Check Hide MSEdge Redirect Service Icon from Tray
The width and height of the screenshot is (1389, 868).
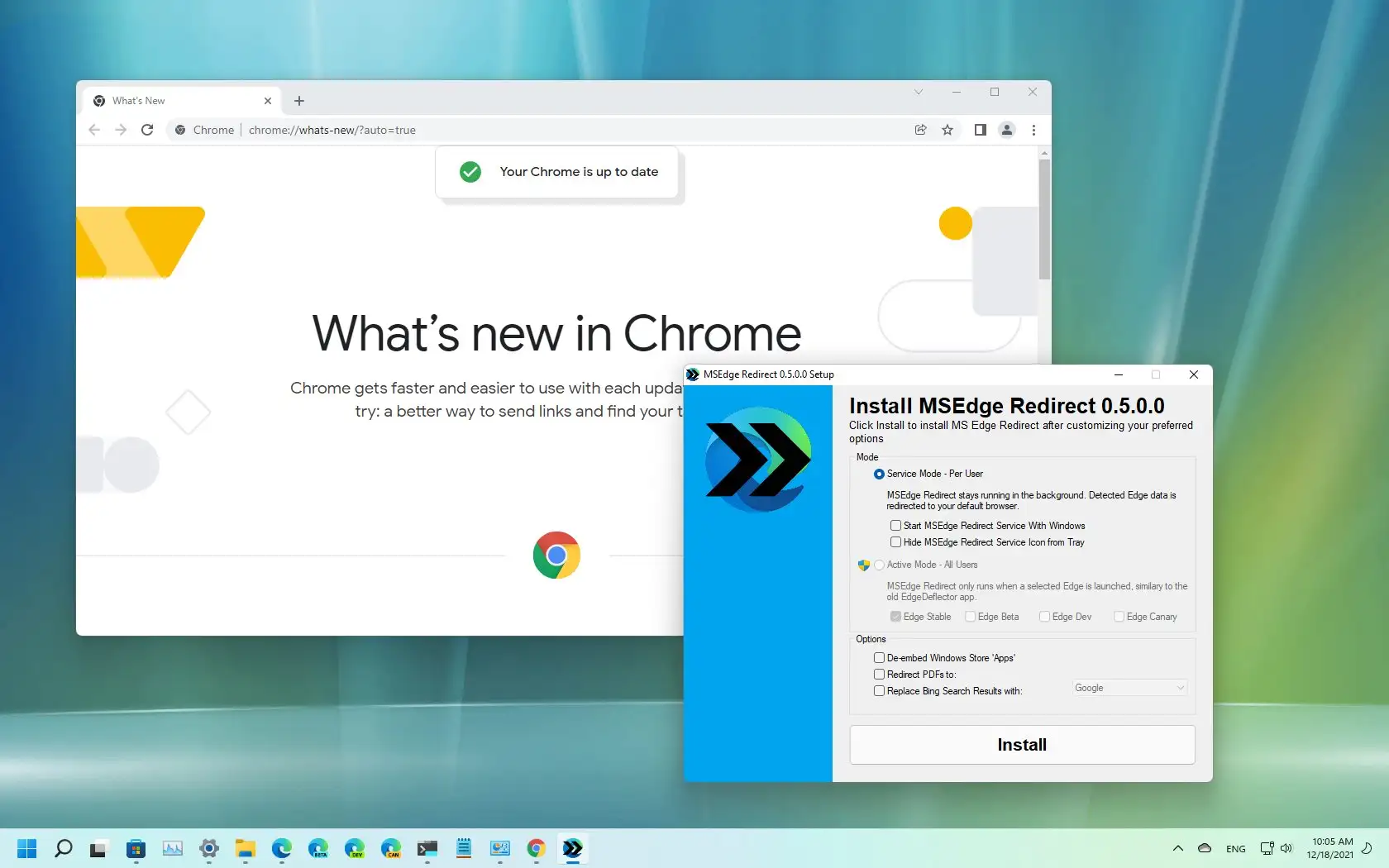895,542
